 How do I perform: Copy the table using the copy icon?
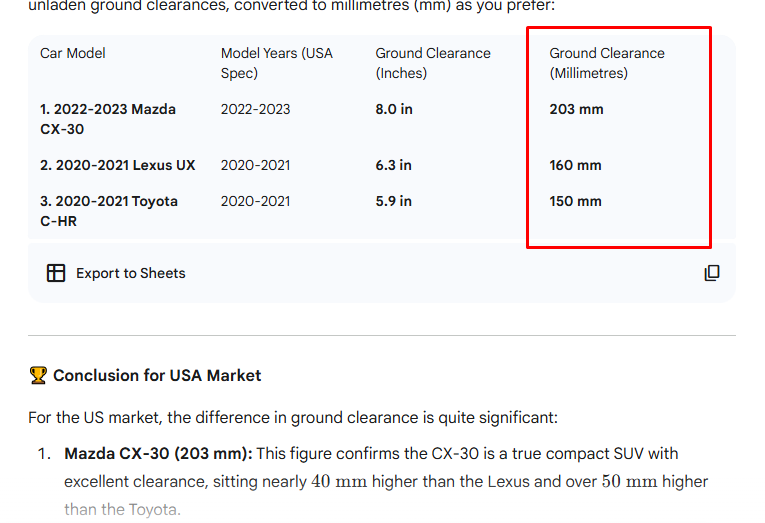pos(712,273)
